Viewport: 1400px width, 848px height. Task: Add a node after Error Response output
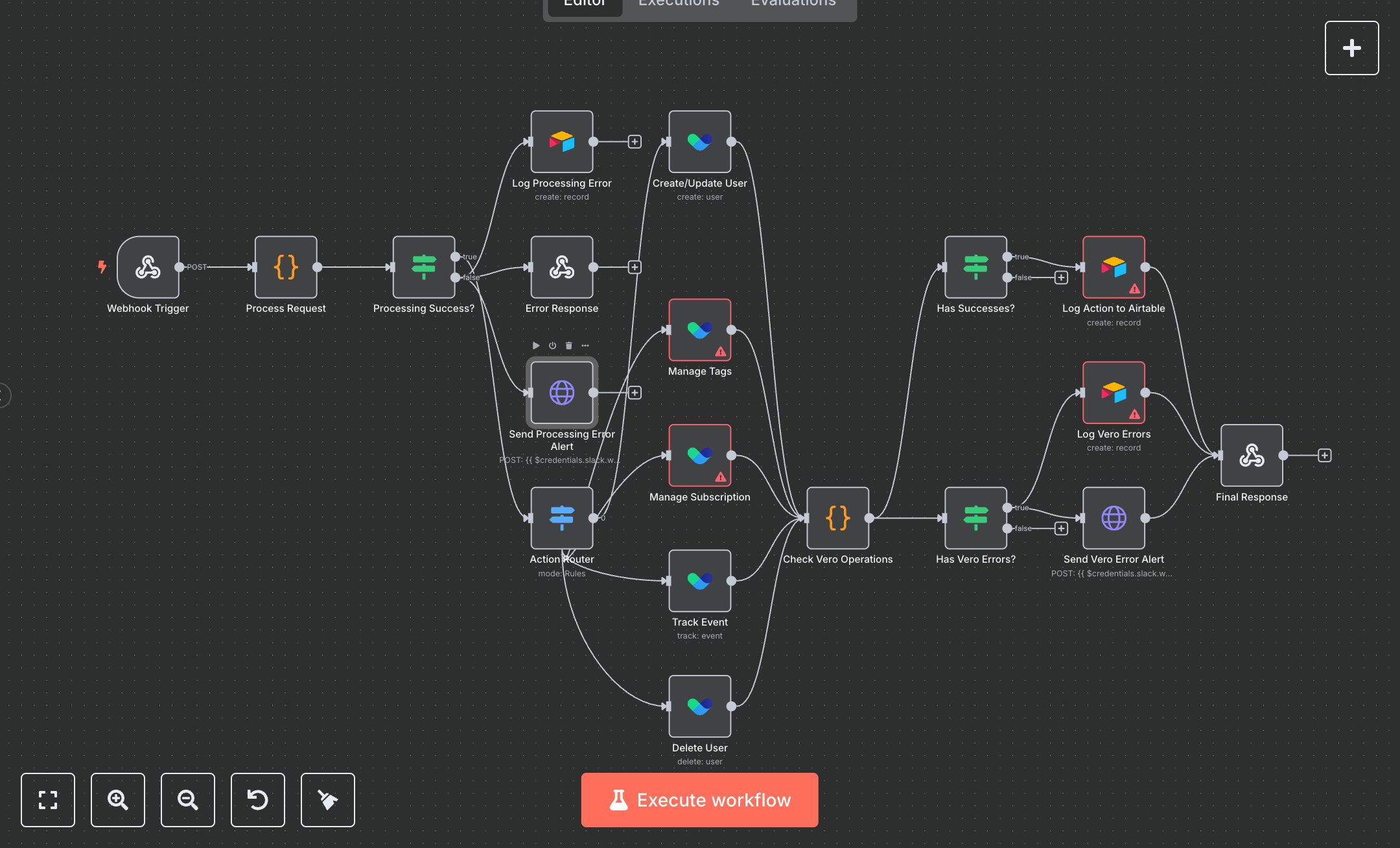[x=635, y=266]
